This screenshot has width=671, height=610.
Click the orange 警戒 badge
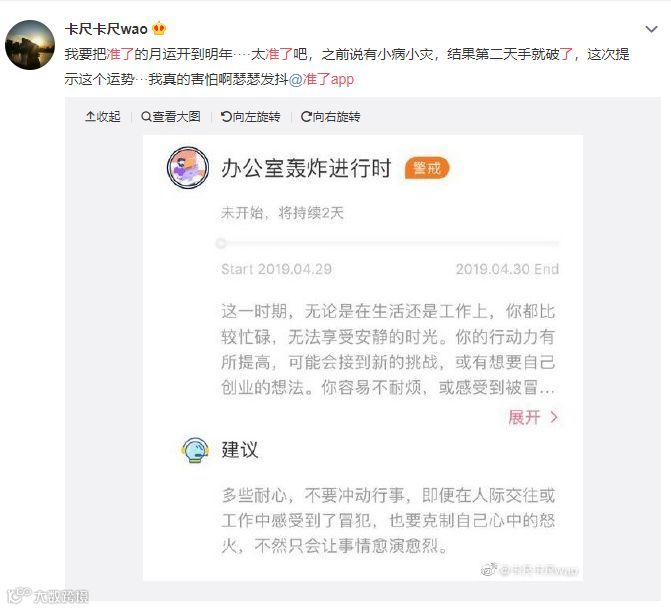(x=427, y=168)
